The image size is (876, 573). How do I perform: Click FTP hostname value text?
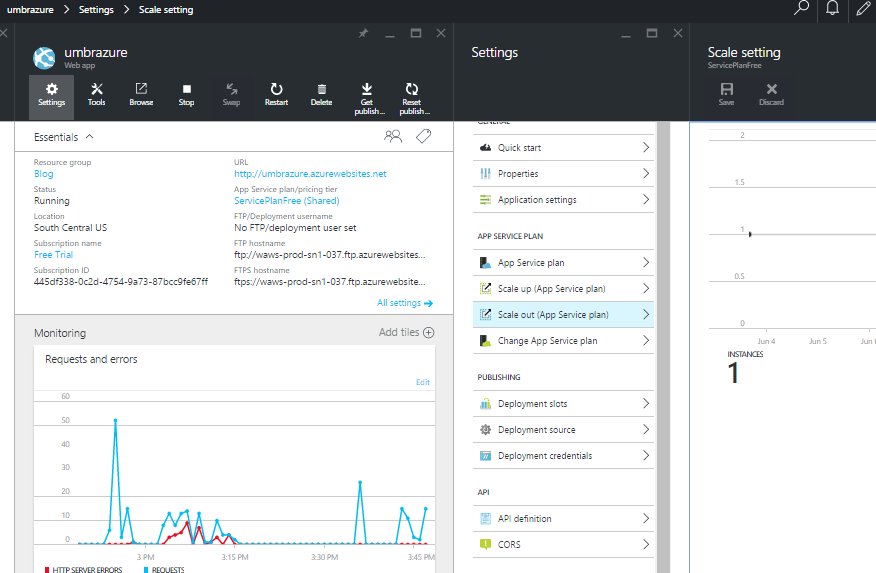pos(330,255)
